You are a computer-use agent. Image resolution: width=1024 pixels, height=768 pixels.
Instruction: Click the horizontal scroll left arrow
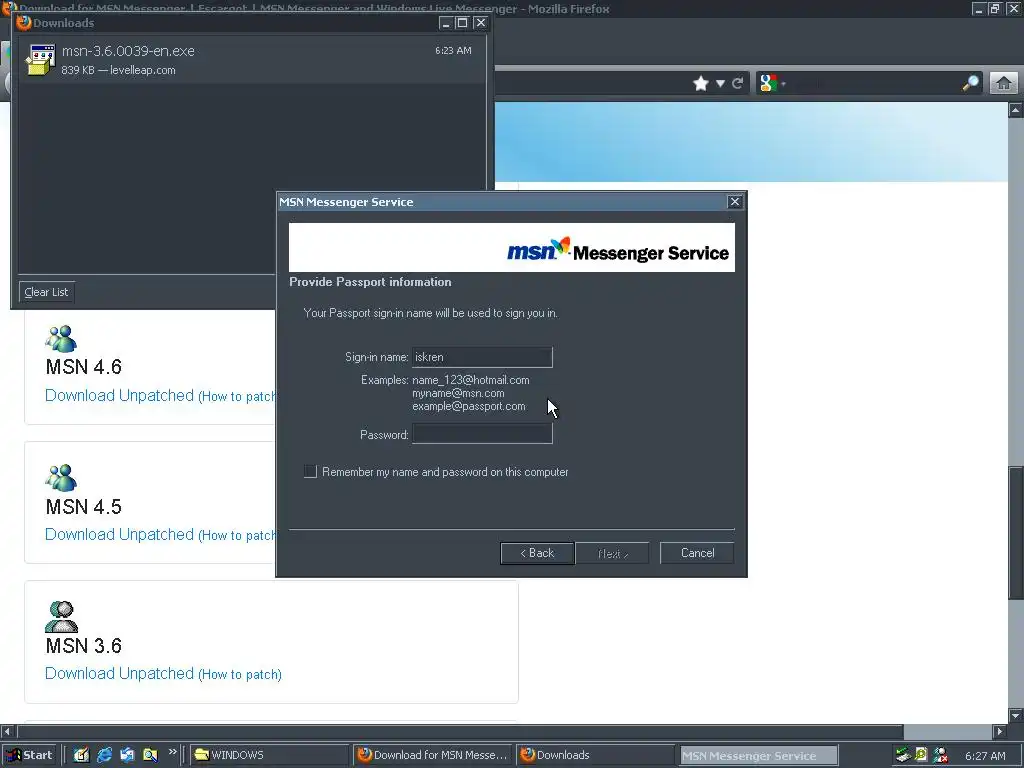coord(7,731)
